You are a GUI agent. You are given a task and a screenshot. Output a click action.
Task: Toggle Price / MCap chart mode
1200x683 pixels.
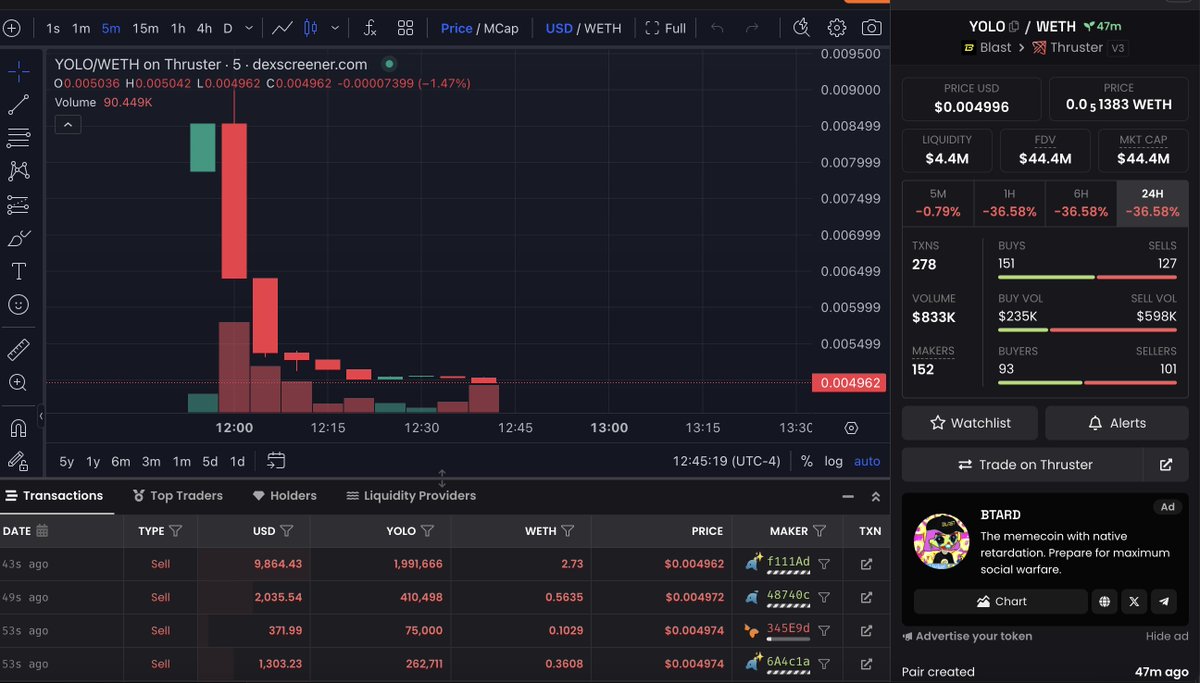tap(480, 28)
